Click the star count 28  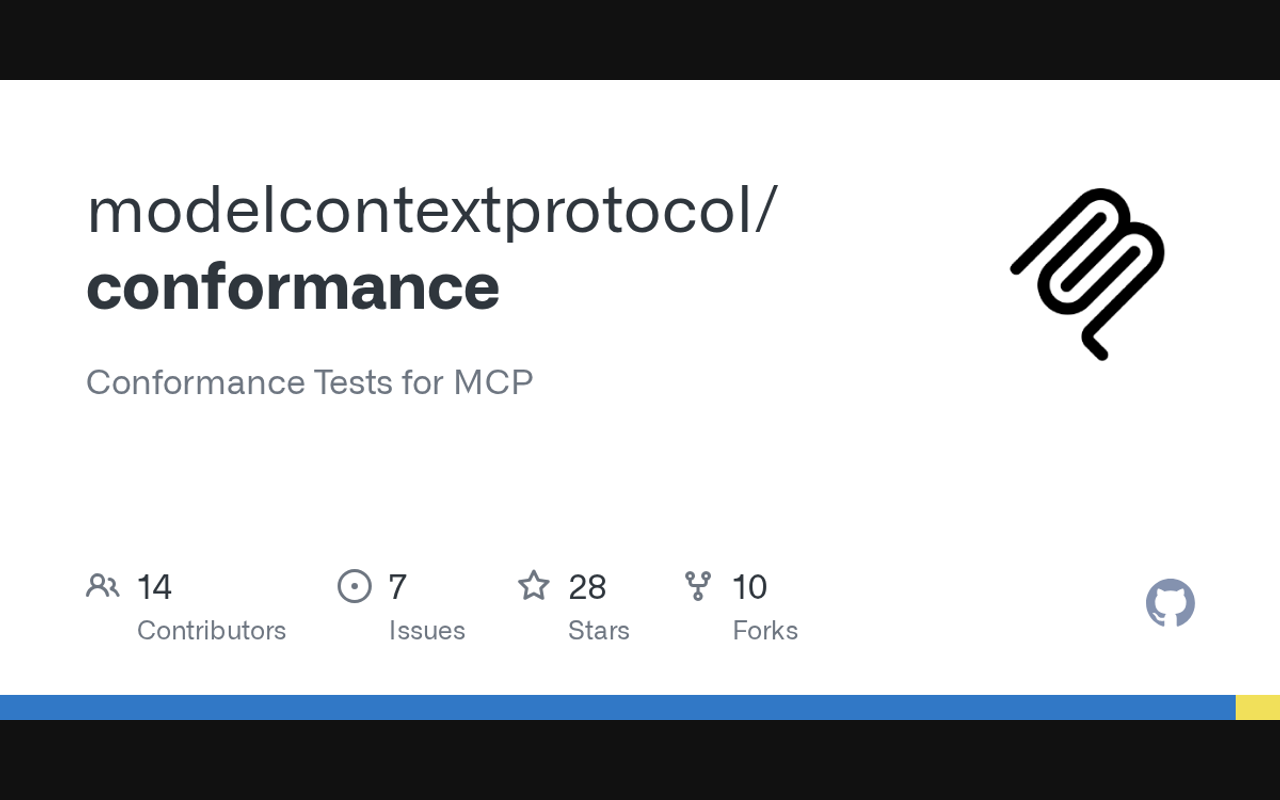pyautogui.click(x=587, y=587)
